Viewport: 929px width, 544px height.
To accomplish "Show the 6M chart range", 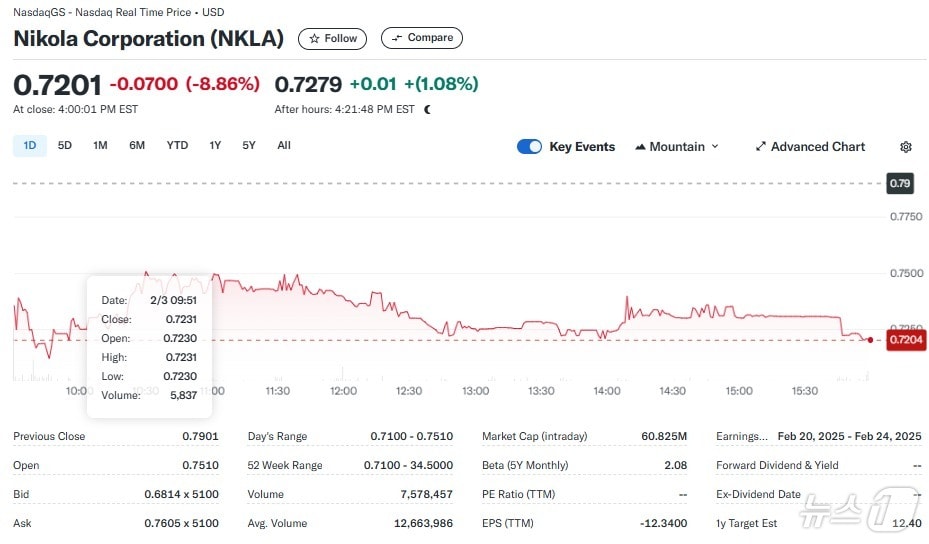I will [137, 145].
